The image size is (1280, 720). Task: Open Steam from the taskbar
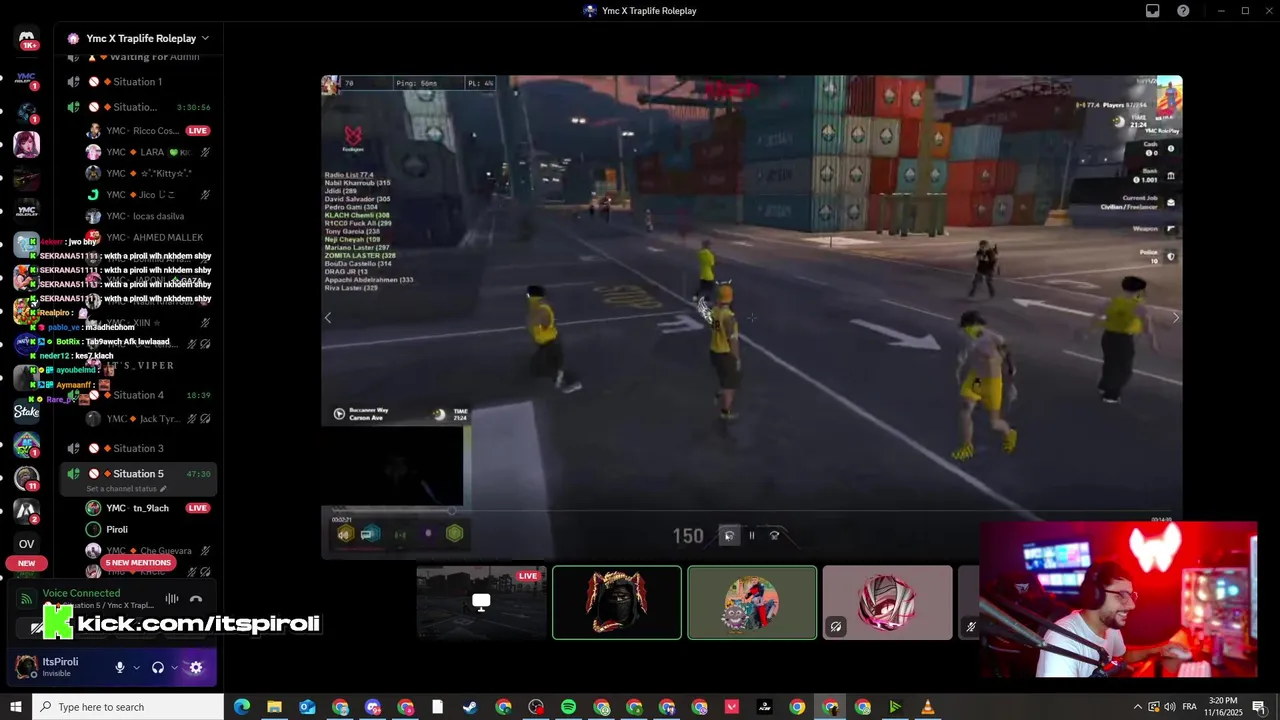click(x=470, y=707)
